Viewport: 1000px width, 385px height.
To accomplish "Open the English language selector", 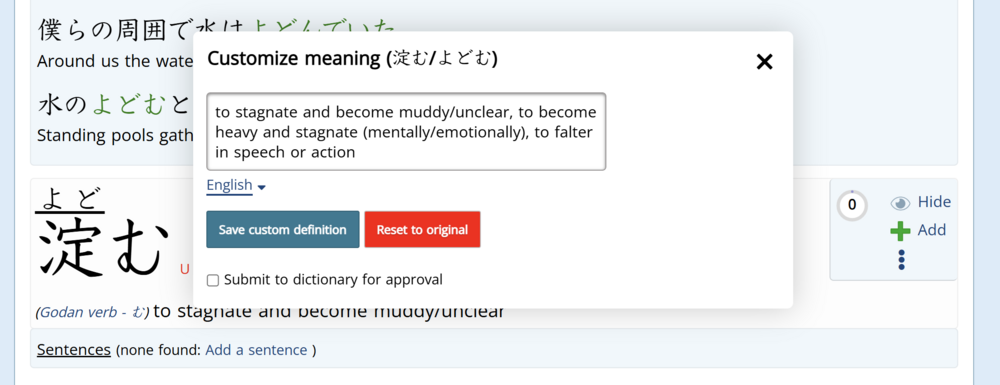I will click(236, 185).
